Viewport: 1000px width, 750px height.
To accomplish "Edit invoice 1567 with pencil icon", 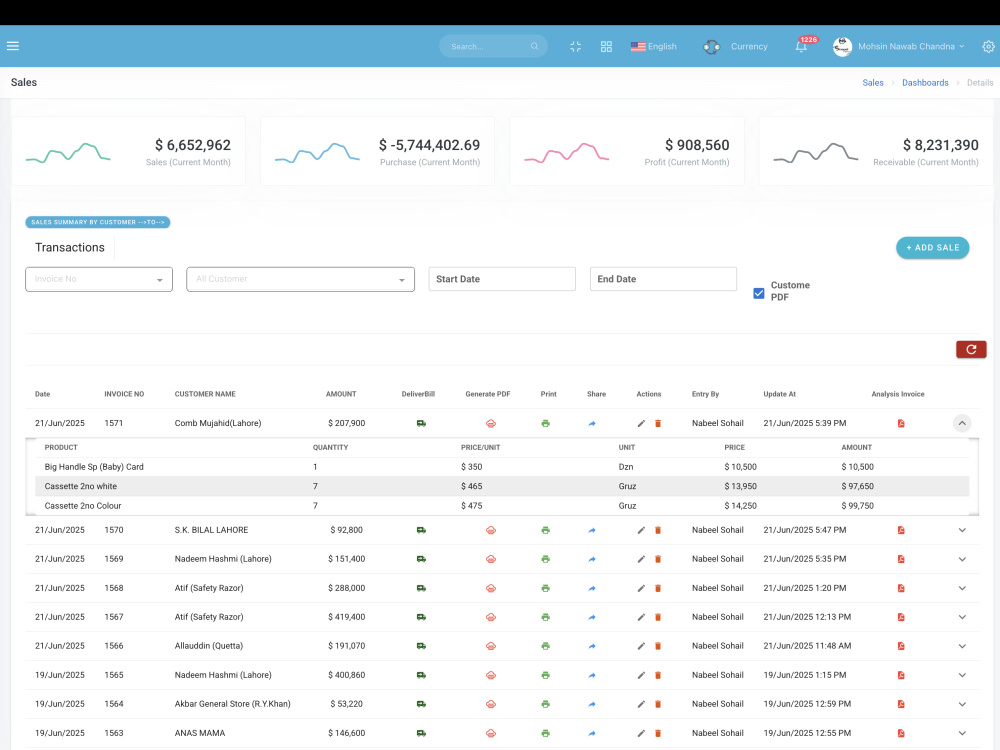I will (641, 617).
